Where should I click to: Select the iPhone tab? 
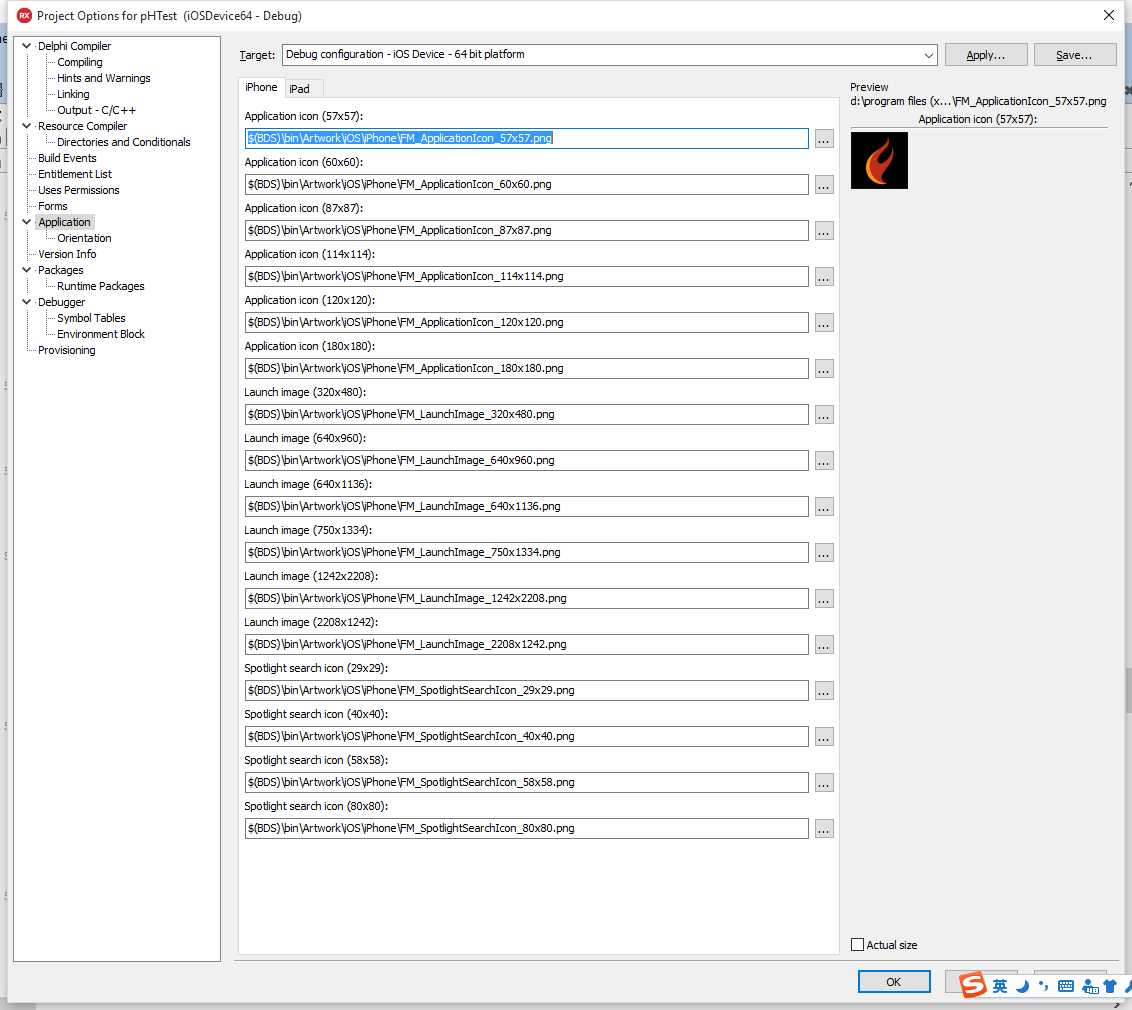click(261, 87)
